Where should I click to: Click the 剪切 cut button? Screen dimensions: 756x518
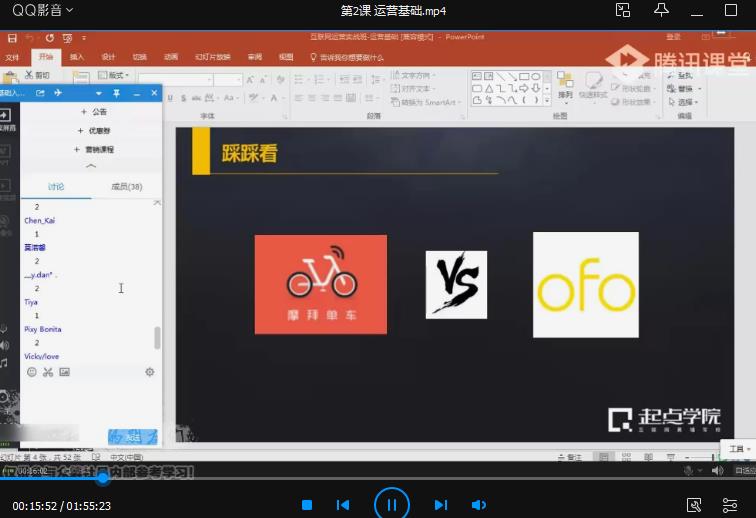(x=38, y=75)
